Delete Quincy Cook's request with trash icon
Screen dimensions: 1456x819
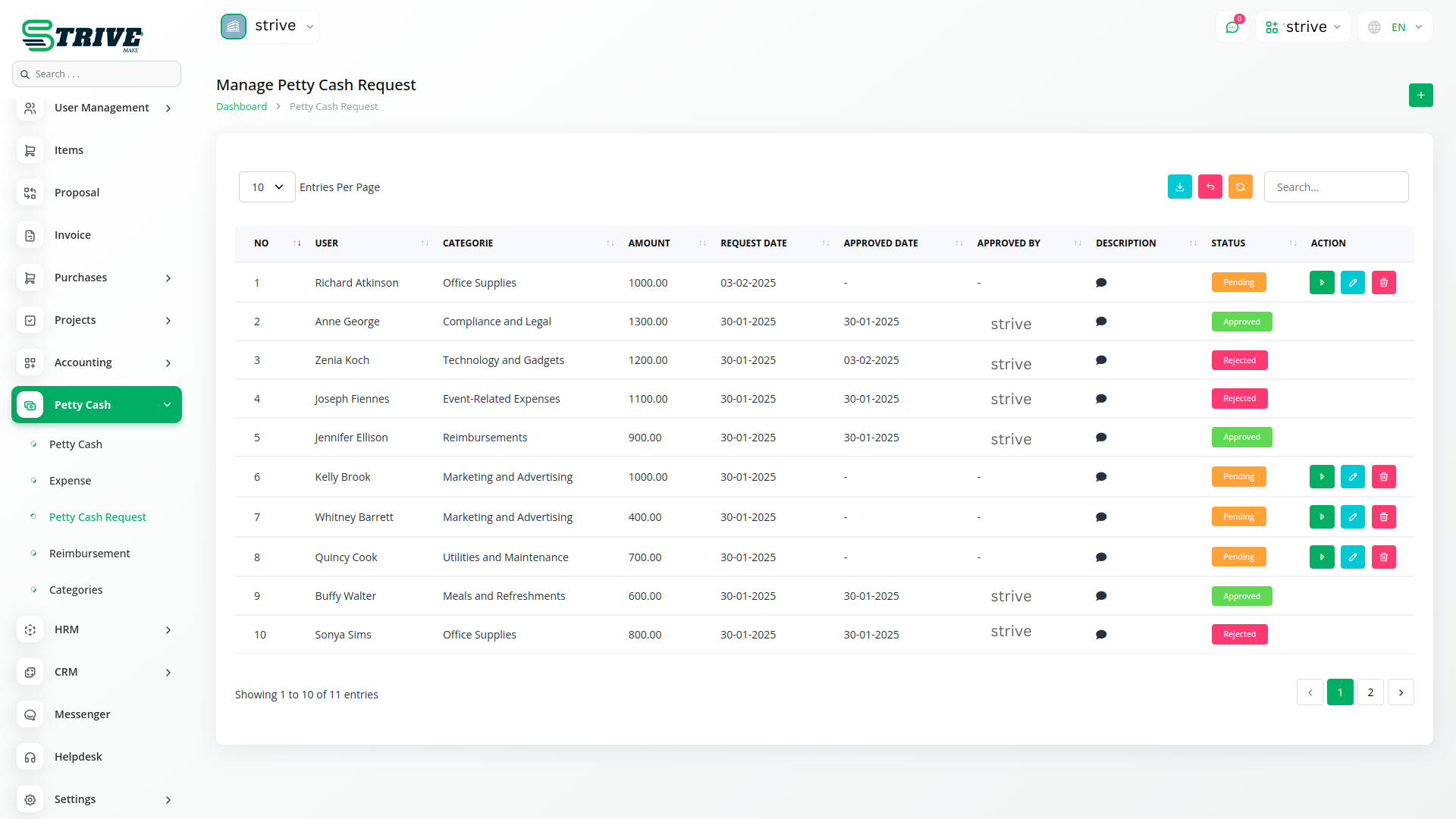click(x=1383, y=557)
